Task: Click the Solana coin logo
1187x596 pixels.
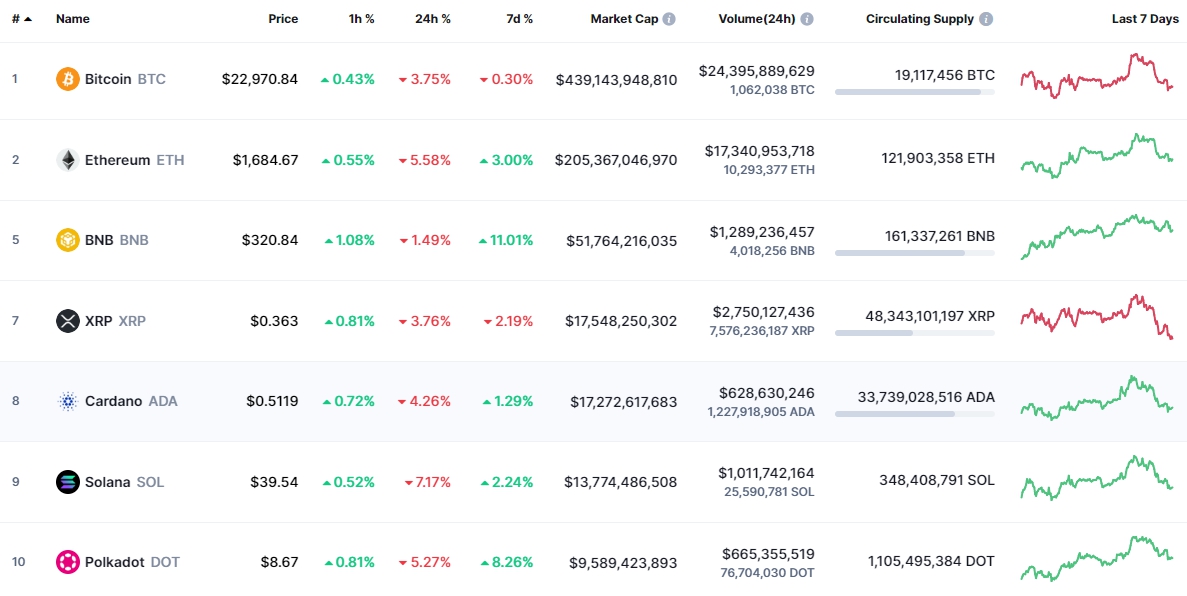Action: point(67,482)
